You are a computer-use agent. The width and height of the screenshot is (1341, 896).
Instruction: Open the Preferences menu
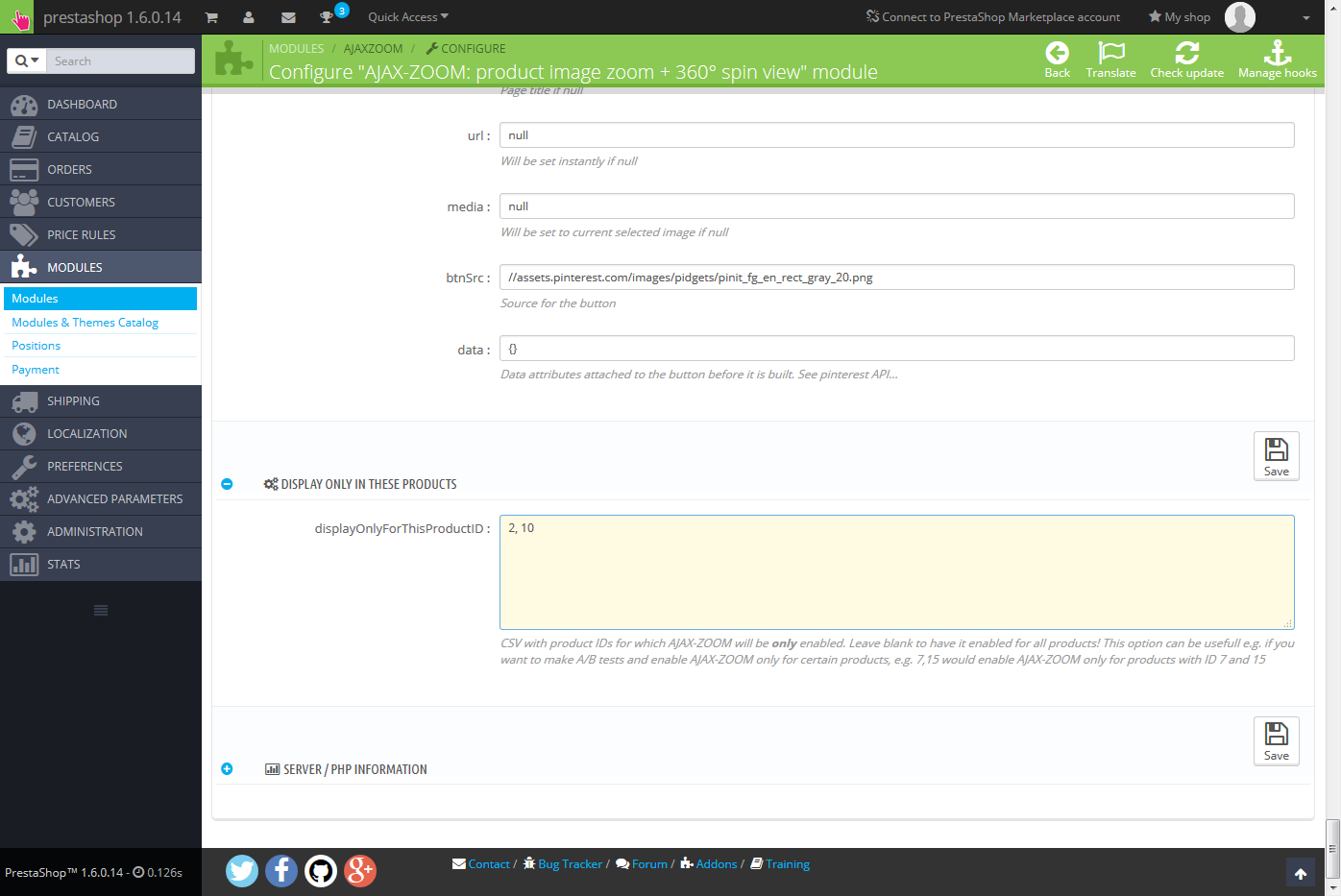[101, 466]
